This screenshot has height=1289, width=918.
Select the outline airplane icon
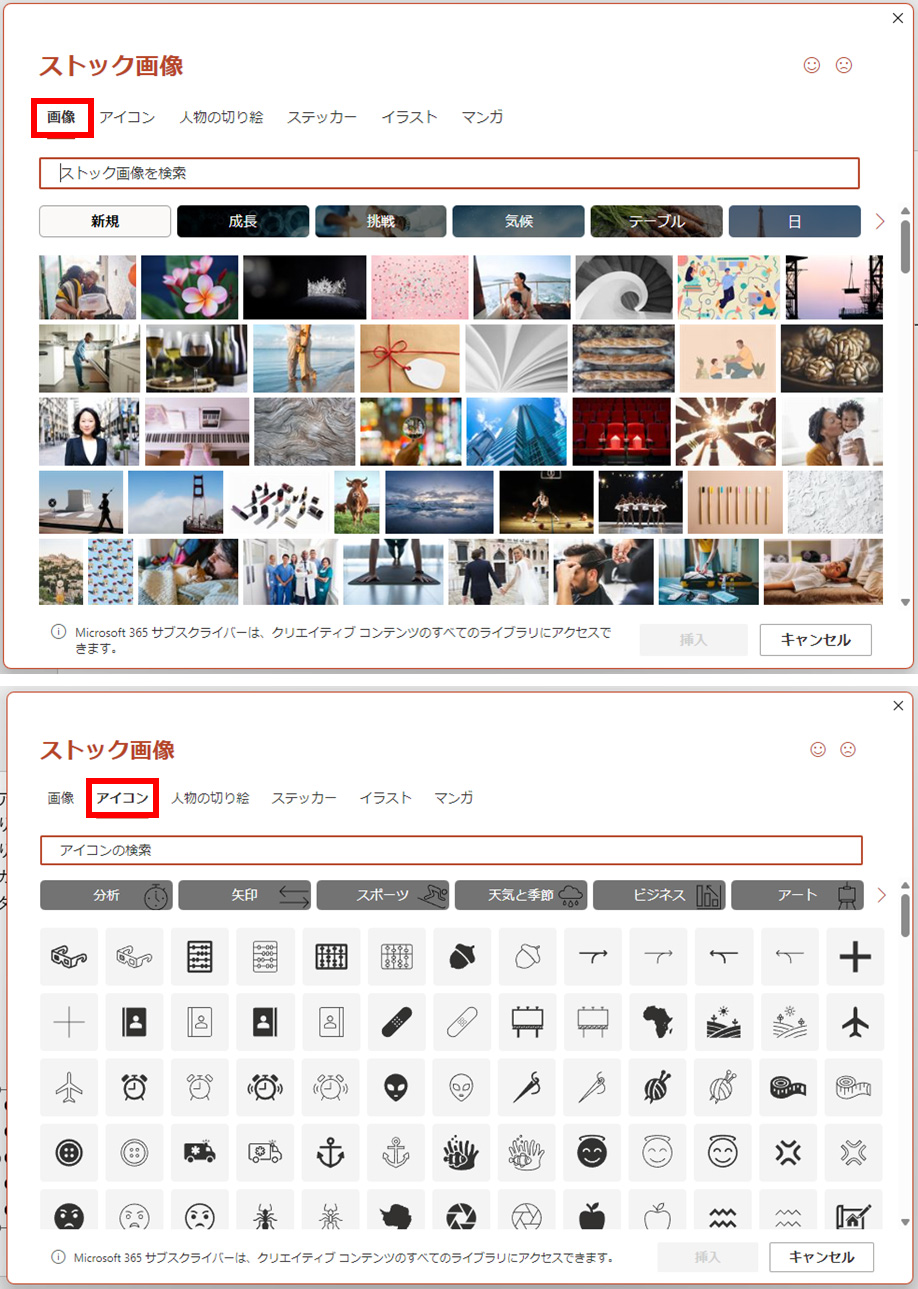coord(69,1087)
